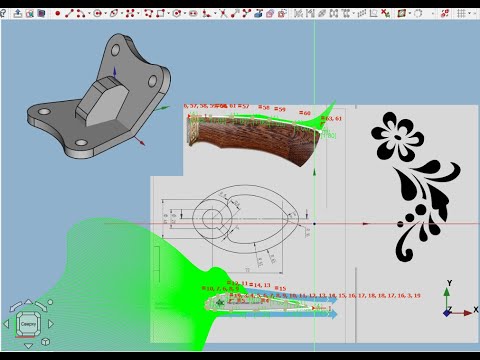Open the arc tool dropdown arrow

(x=89, y=14)
